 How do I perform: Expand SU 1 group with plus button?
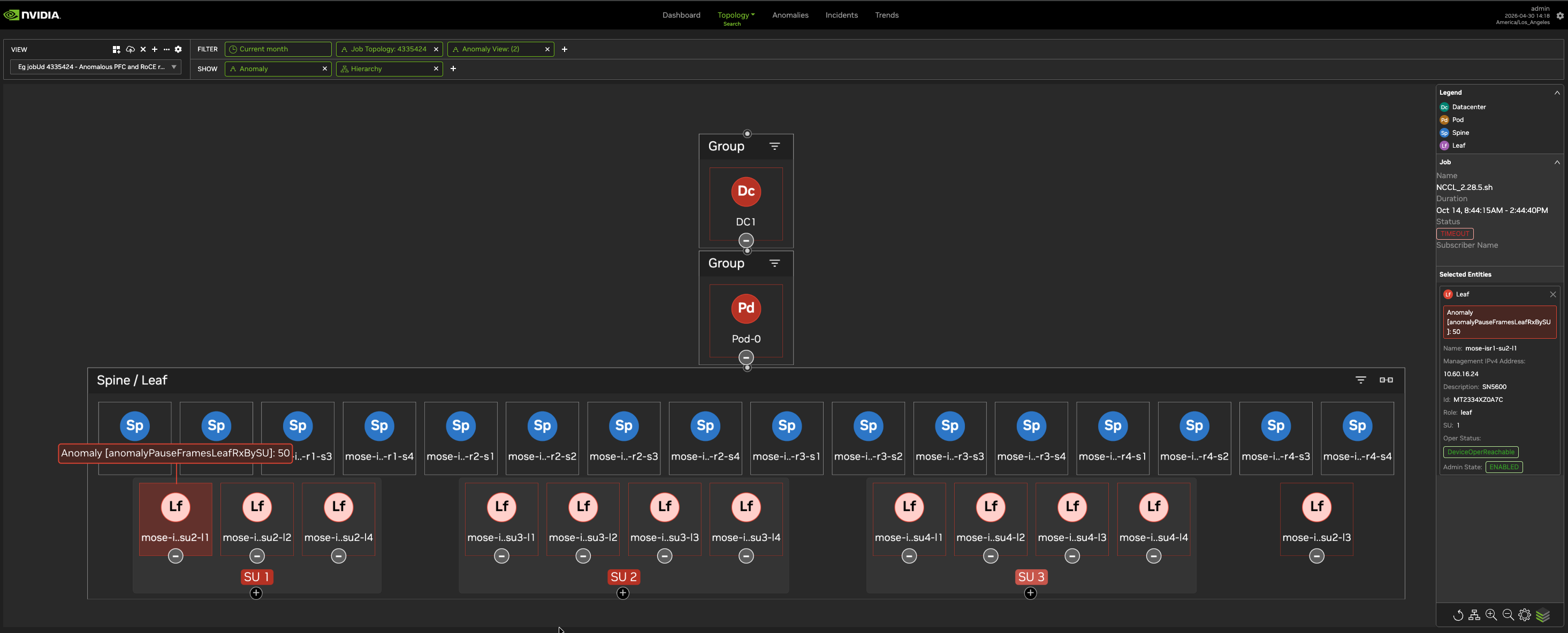(x=256, y=593)
